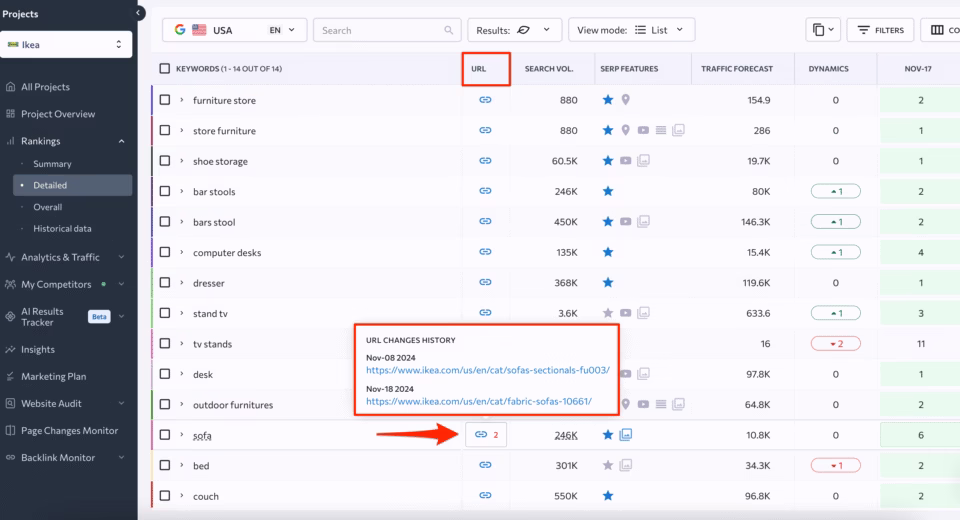Click video SERP icon for store furniture
This screenshot has width=960, height=520.
pyautogui.click(x=643, y=130)
